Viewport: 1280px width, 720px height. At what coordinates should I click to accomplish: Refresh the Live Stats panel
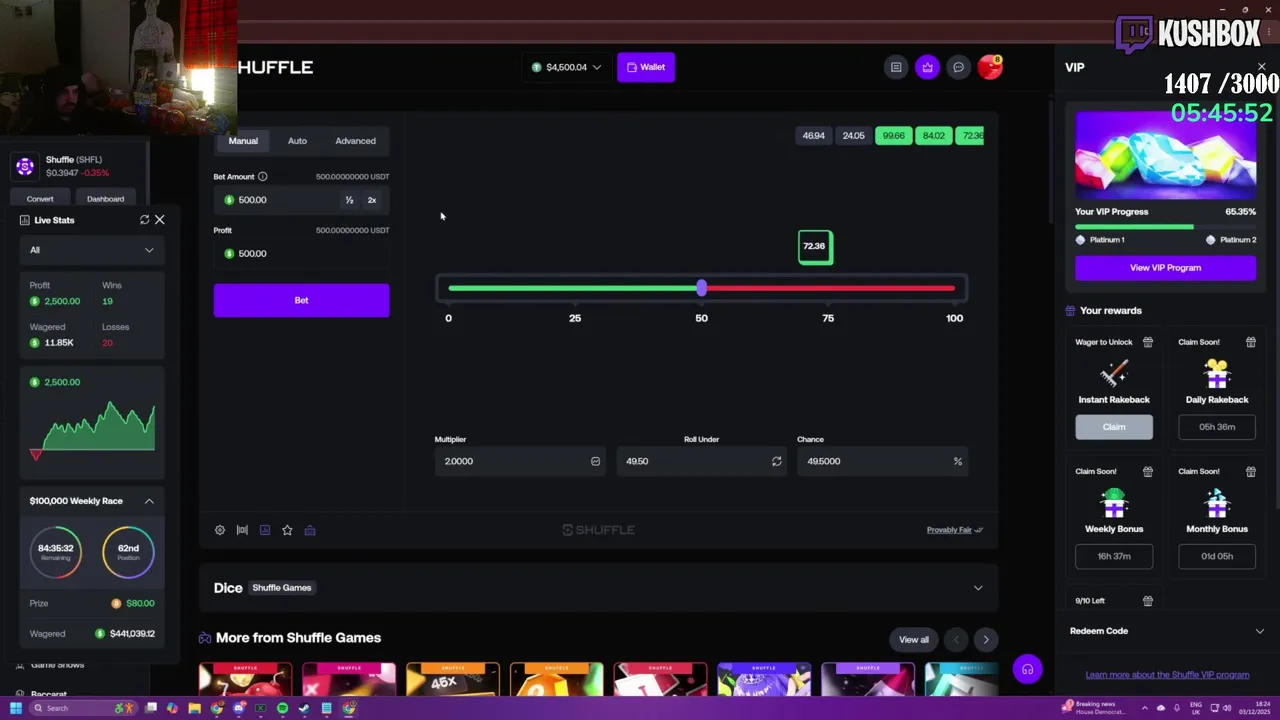click(x=144, y=220)
